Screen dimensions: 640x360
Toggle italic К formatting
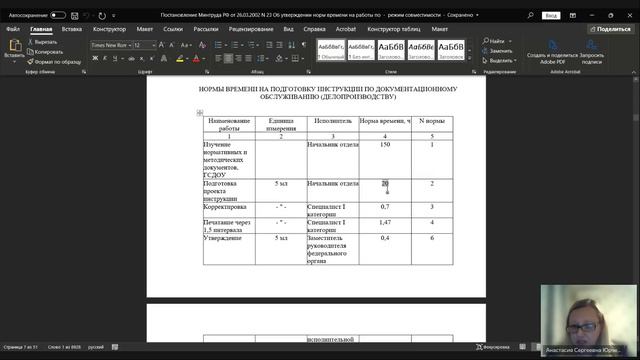tap(105, 59)
